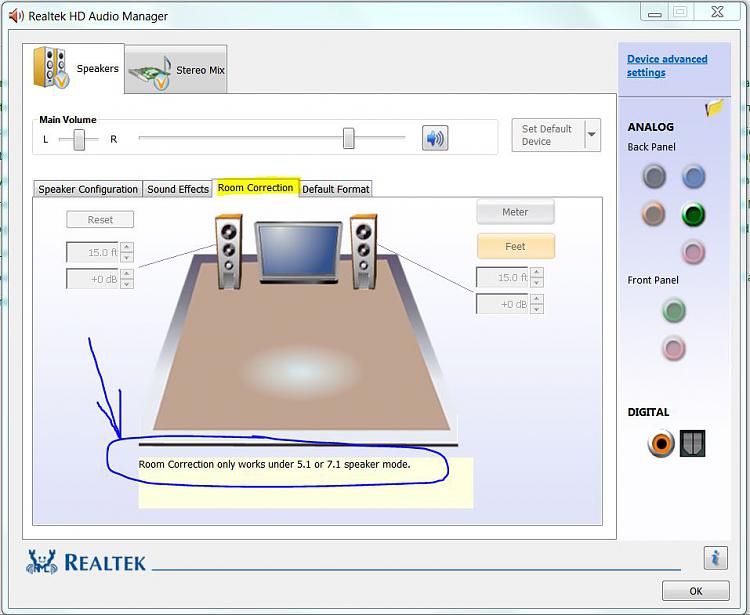Increase right speaker gain with up arrow

[x=537, y=299]
